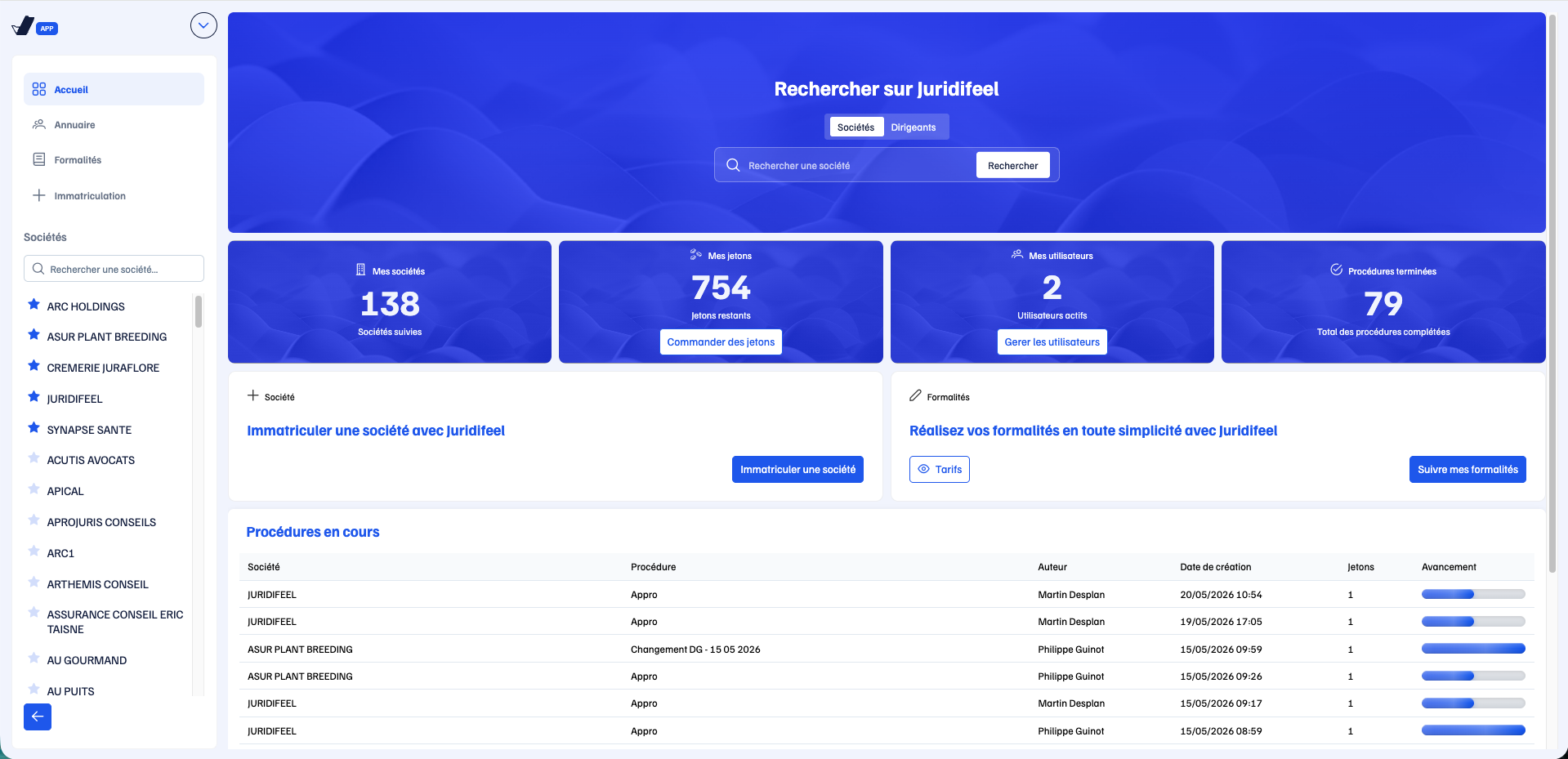The height and width of the screenshot is (759, 1568).
Task: Open ARTHEMIS CONSEIL in the sidebar list
Action: tap(97, 584)
